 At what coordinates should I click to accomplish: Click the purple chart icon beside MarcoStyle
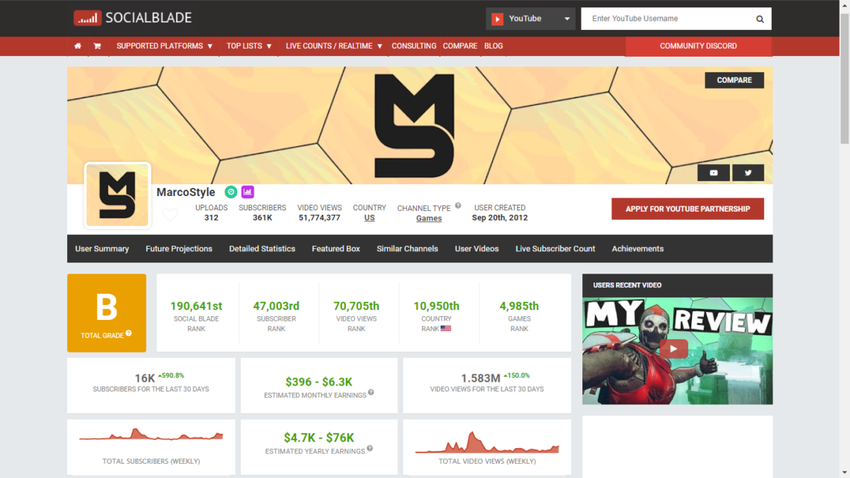coord(248,192)
